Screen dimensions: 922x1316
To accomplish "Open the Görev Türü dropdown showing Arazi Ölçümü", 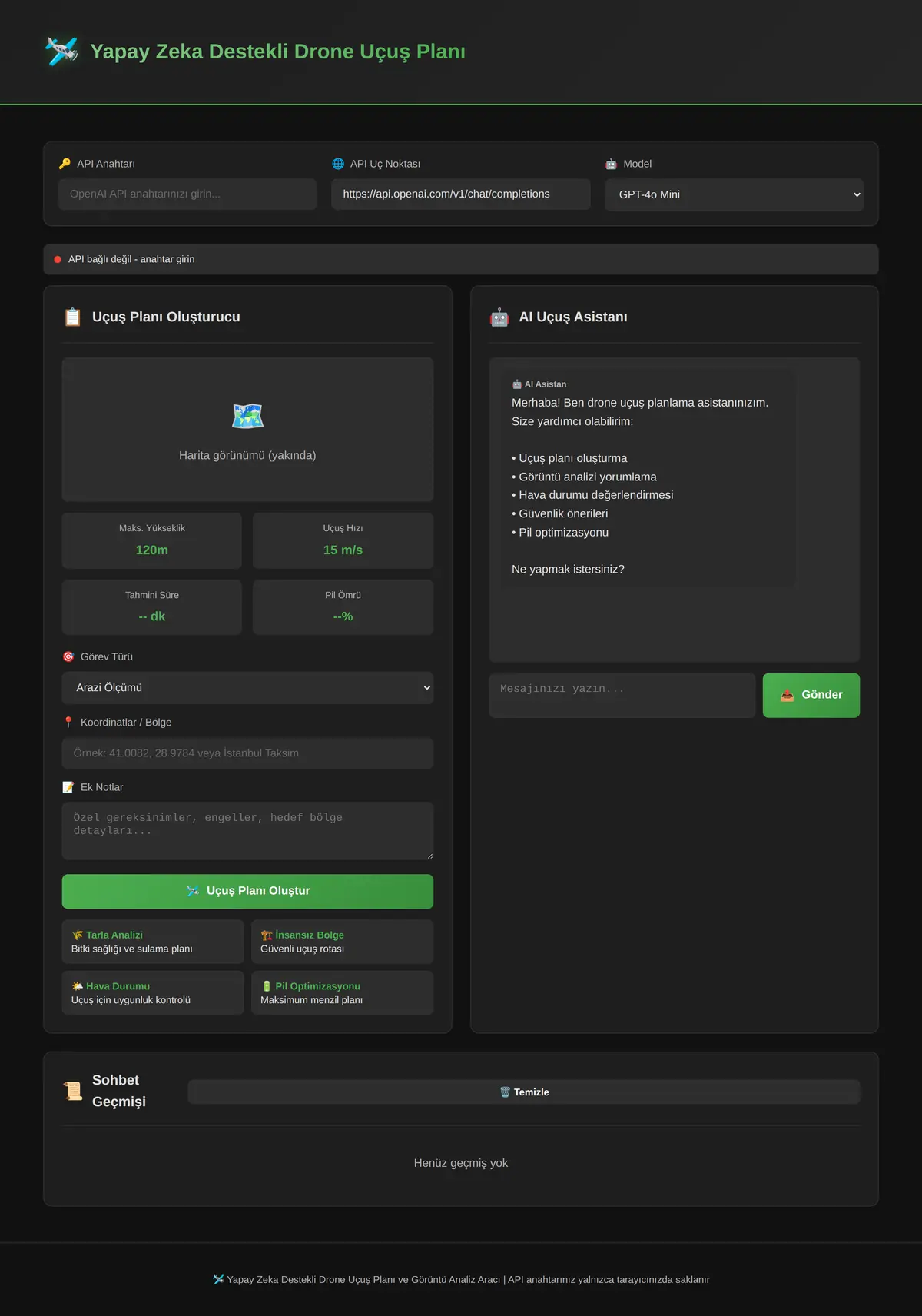I will [247, 688].
